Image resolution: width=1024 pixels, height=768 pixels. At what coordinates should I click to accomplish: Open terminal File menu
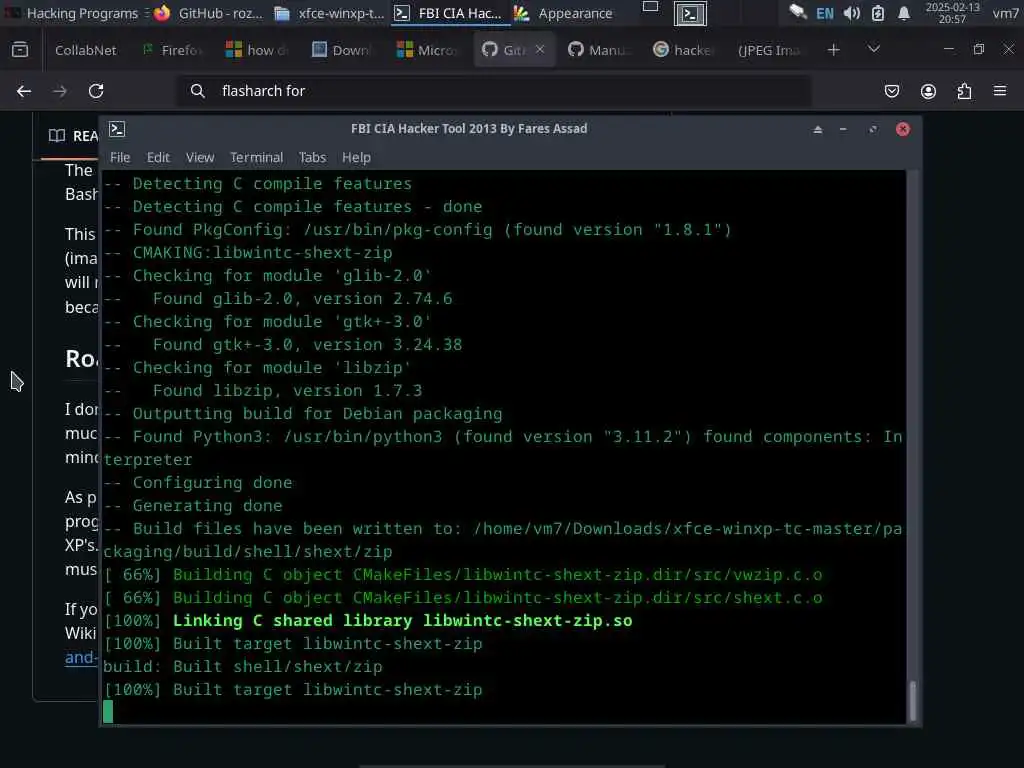pos(120,157)
